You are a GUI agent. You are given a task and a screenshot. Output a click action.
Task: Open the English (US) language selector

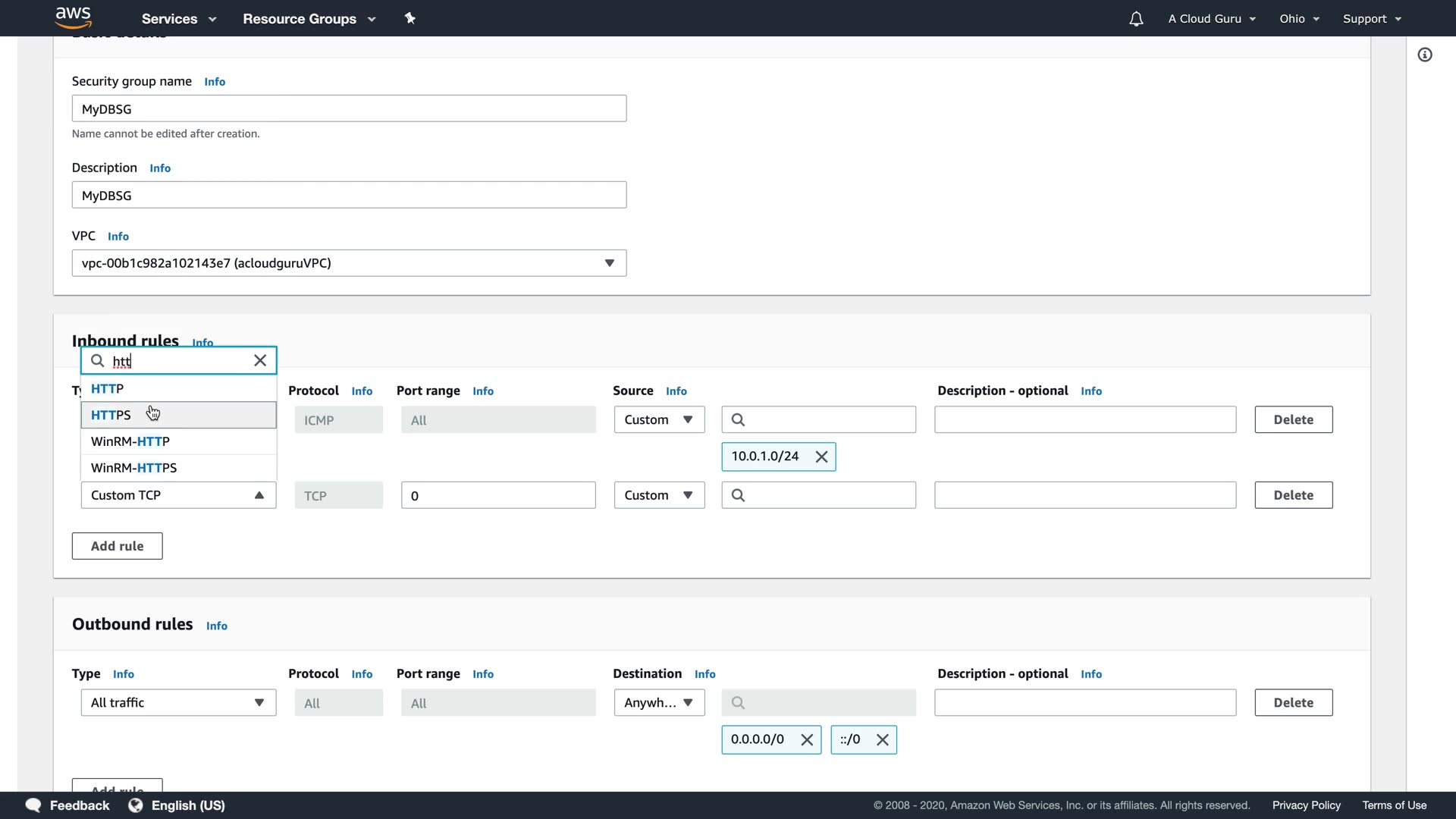(177, 805)
